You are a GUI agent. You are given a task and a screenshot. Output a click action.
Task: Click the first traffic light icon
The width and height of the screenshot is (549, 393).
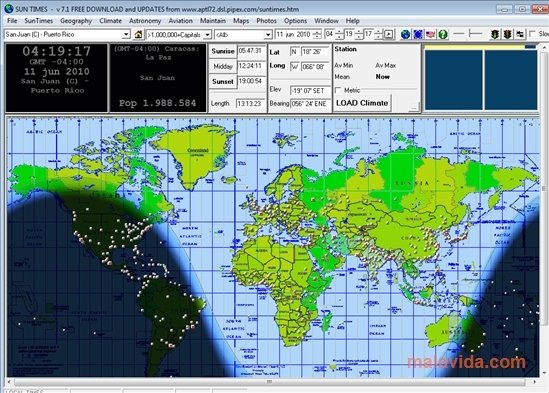tap(495, 34)
